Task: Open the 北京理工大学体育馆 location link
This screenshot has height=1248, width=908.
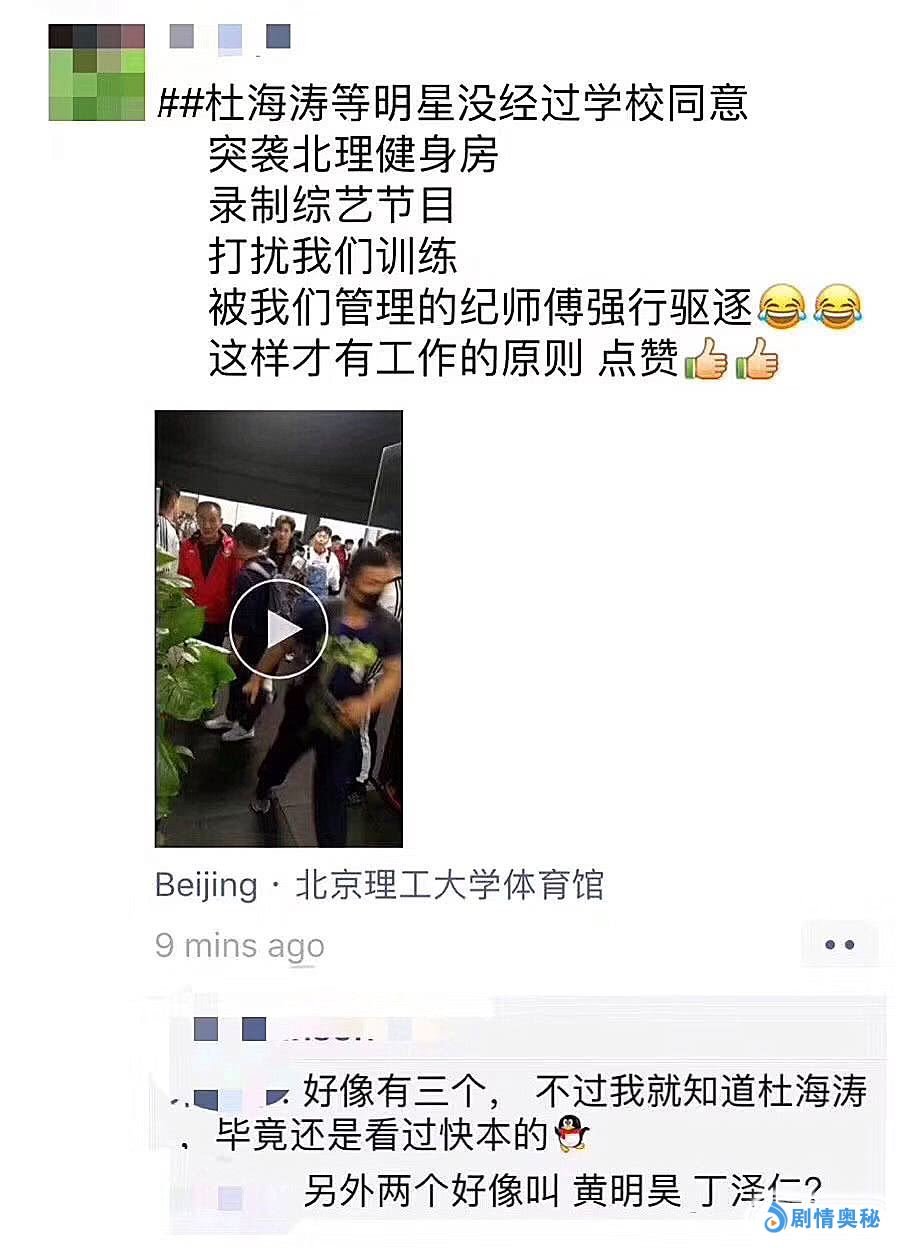Action: click(x=450, y=885)
